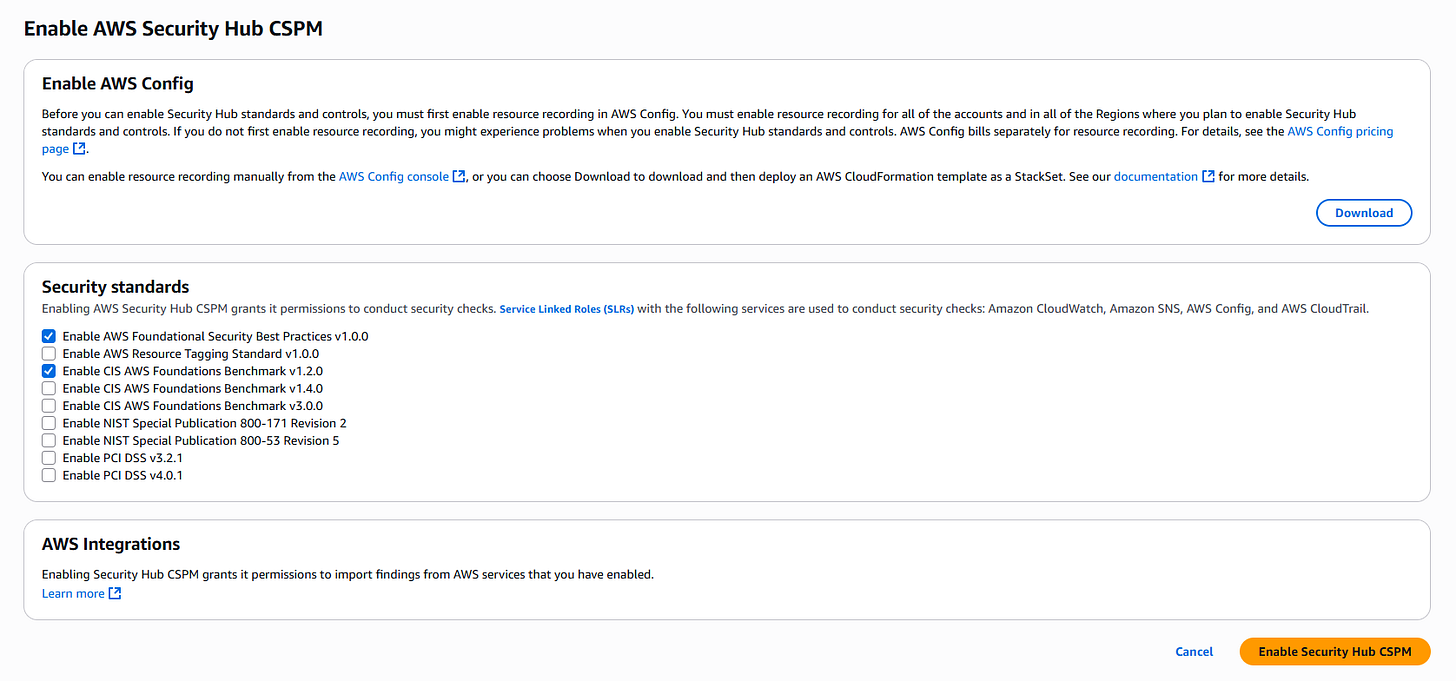Open the AWS Config console link
This screenshot has width=1456, height=681.
[394, 176]
